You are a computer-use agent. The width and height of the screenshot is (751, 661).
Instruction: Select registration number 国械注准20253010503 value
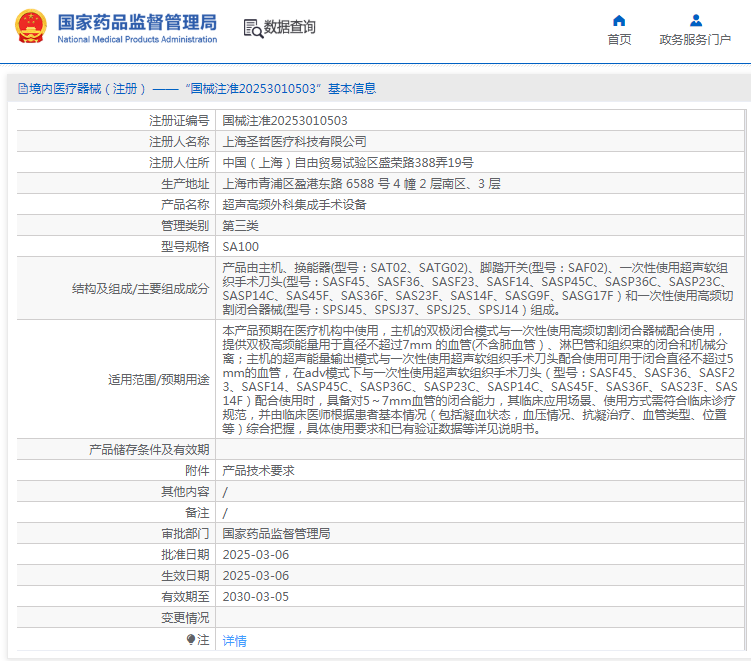coord(285,121)
